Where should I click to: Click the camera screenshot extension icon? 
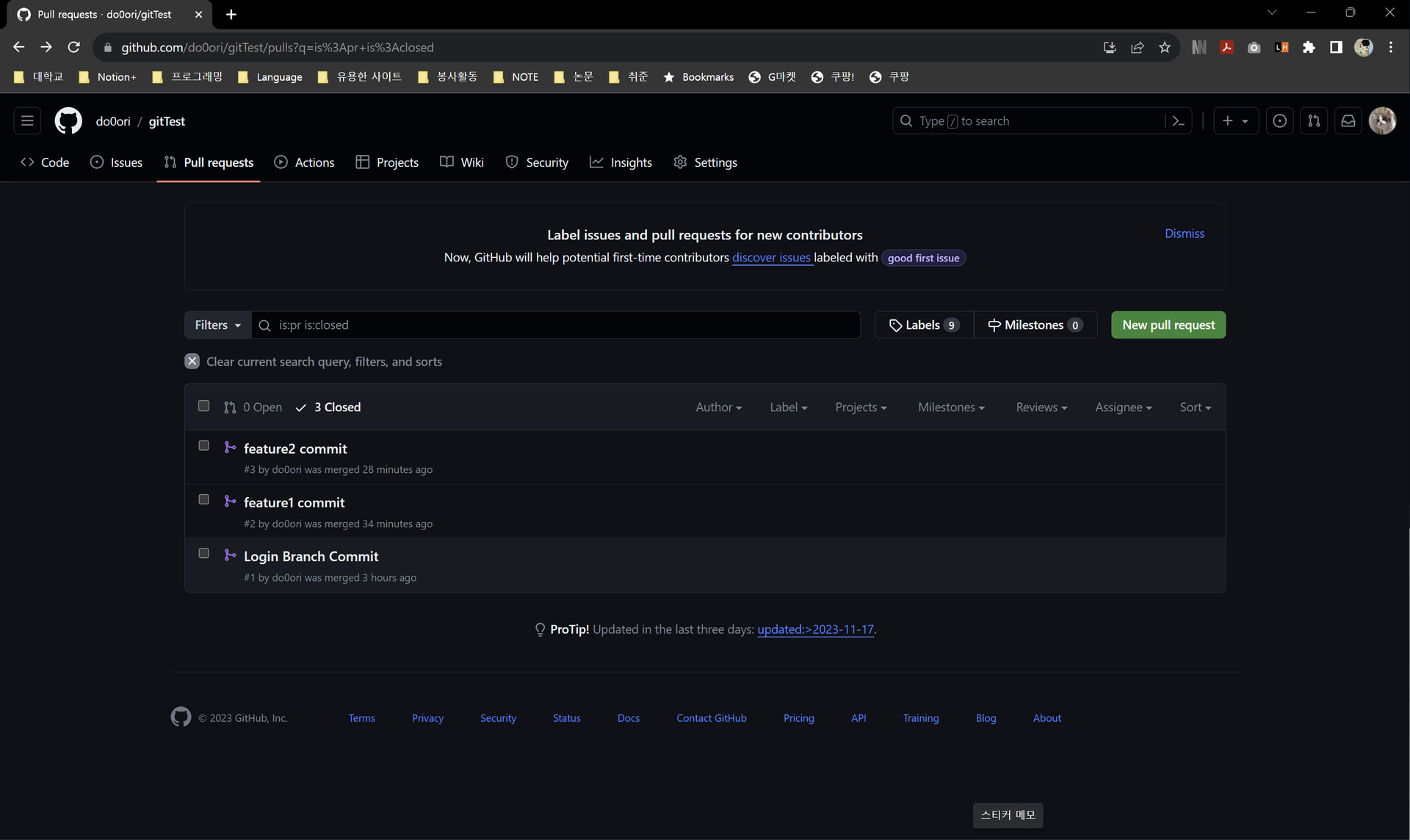(x=1254, y=47)
